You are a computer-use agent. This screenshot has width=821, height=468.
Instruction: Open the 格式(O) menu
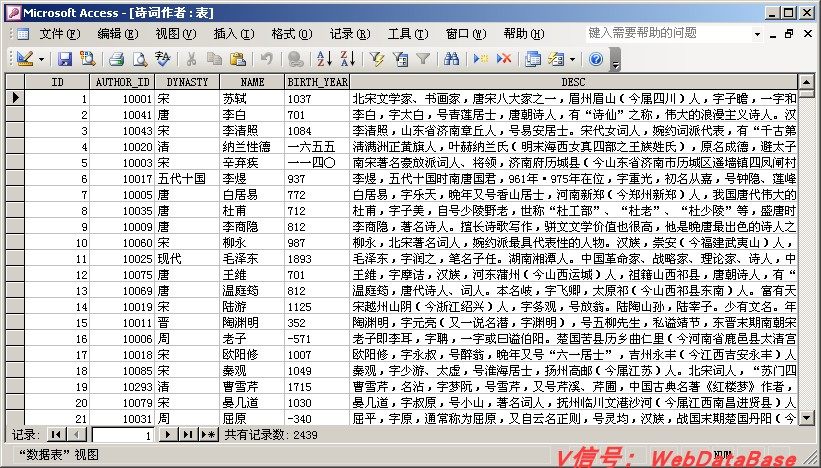tap(292, 34)
